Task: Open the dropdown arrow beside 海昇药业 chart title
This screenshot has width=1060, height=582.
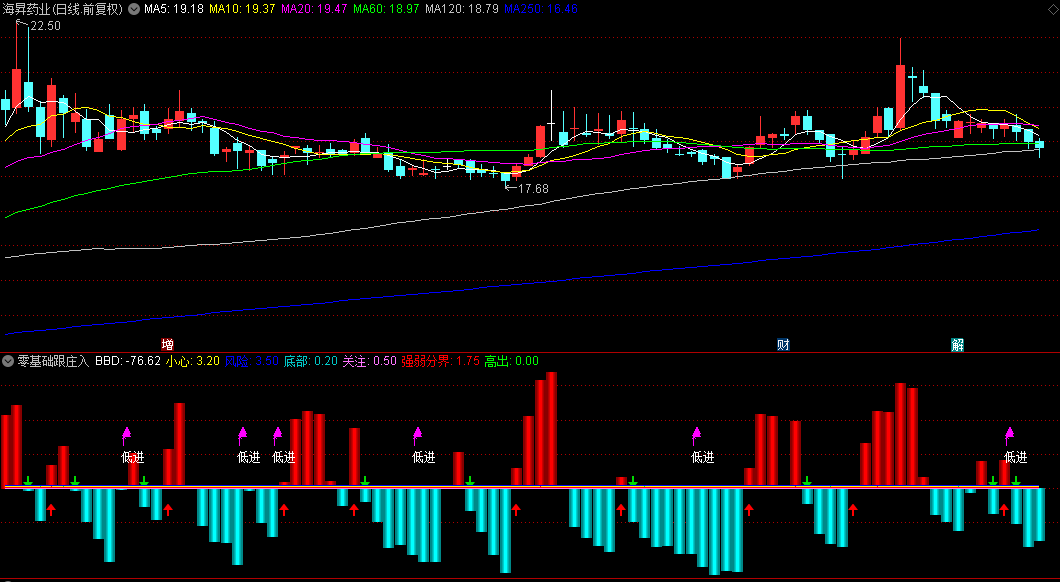Action: click(x=133, y=9)
